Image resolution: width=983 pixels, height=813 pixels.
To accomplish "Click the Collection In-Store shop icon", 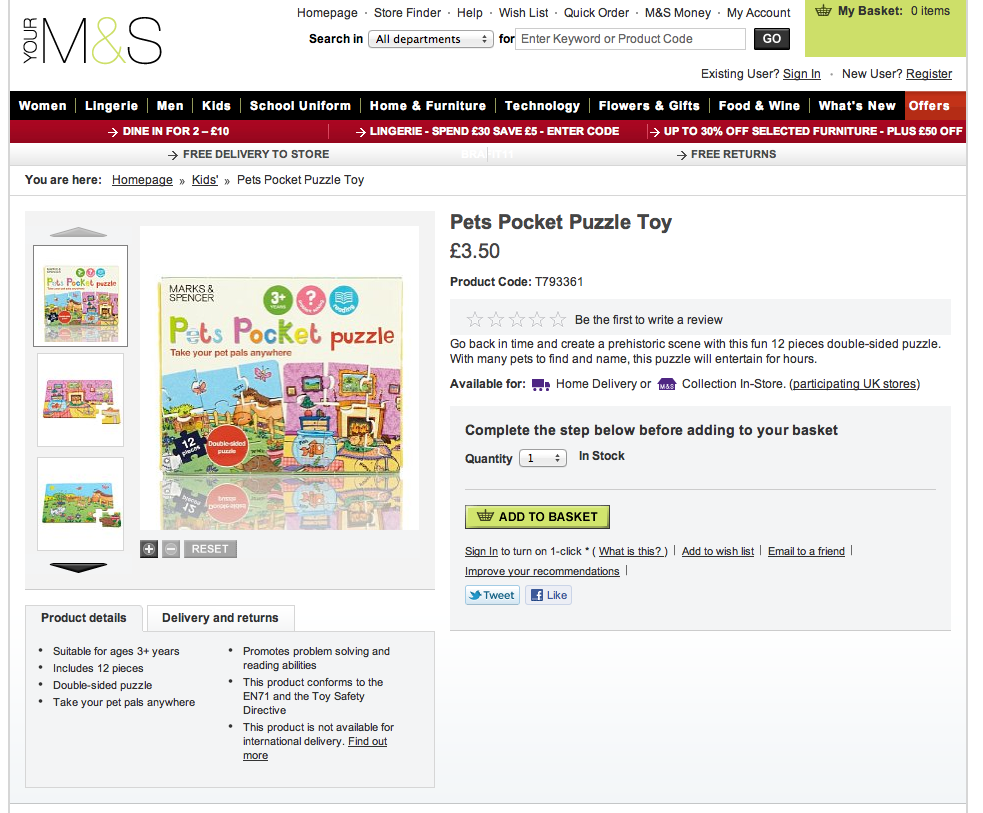I will point(666,384).
